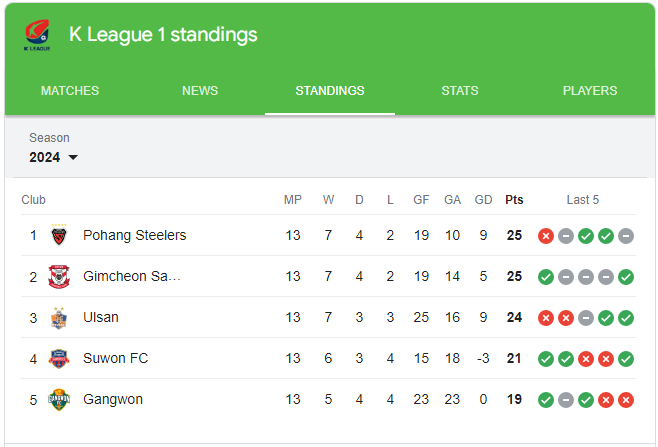
Task: Click Ulsan's grey draw result icon
Action: point(586,318)
